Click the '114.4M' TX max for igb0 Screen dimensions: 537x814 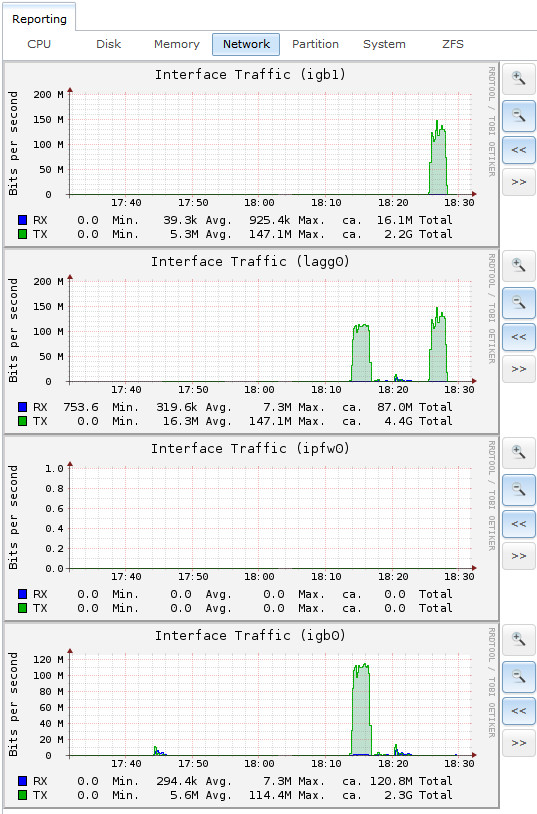pyautogui.click(x=270, y=795)
